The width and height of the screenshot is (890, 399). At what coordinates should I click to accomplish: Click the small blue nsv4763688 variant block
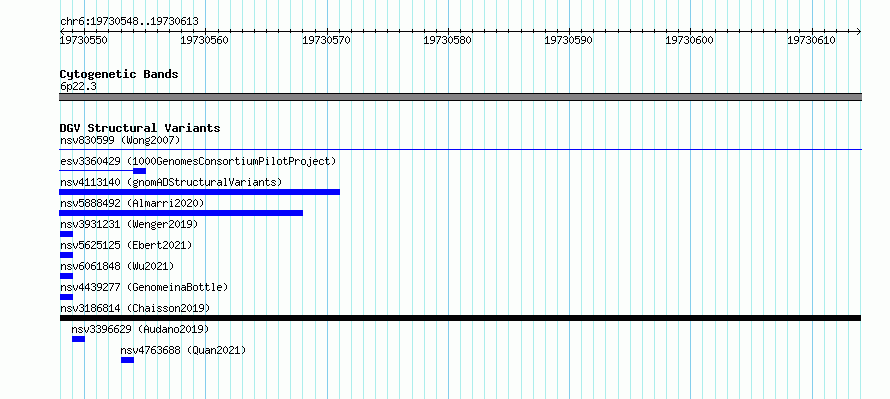127,360
